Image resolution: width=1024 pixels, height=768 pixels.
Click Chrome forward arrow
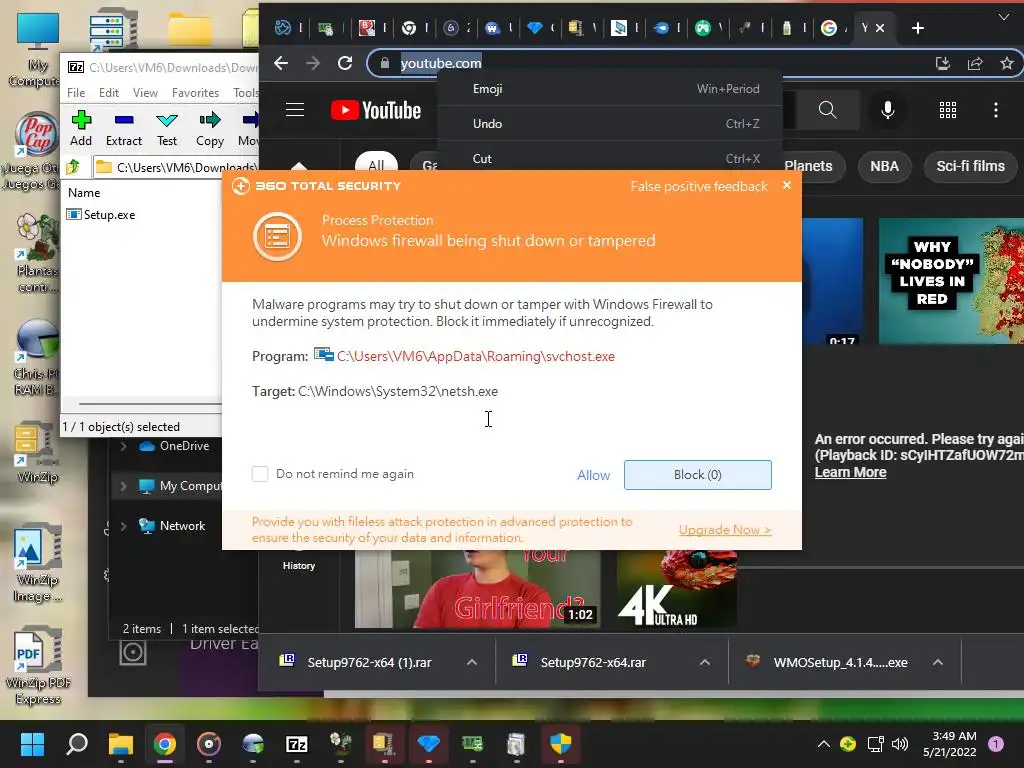(x=313, y=63)
